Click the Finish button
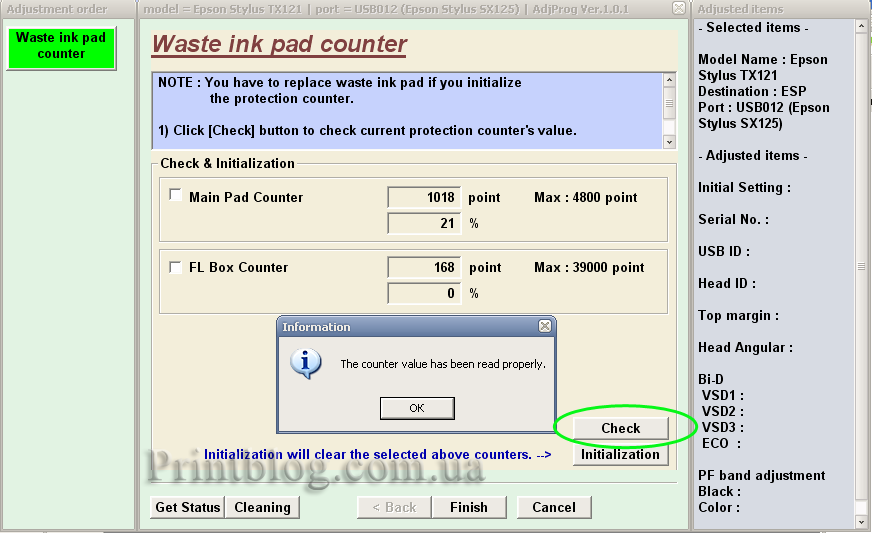 (468, 507)
